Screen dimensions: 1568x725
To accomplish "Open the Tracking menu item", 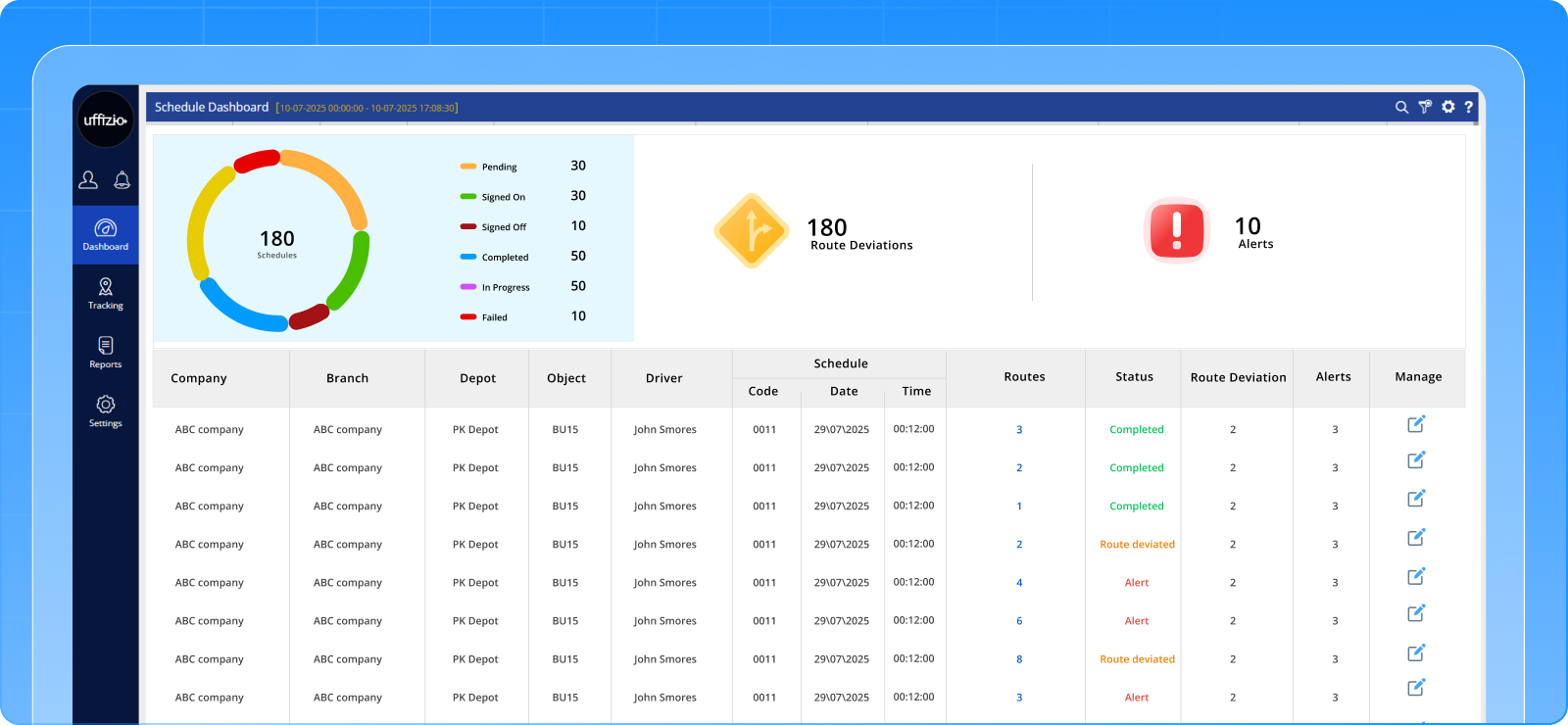I will pos(106,293).
